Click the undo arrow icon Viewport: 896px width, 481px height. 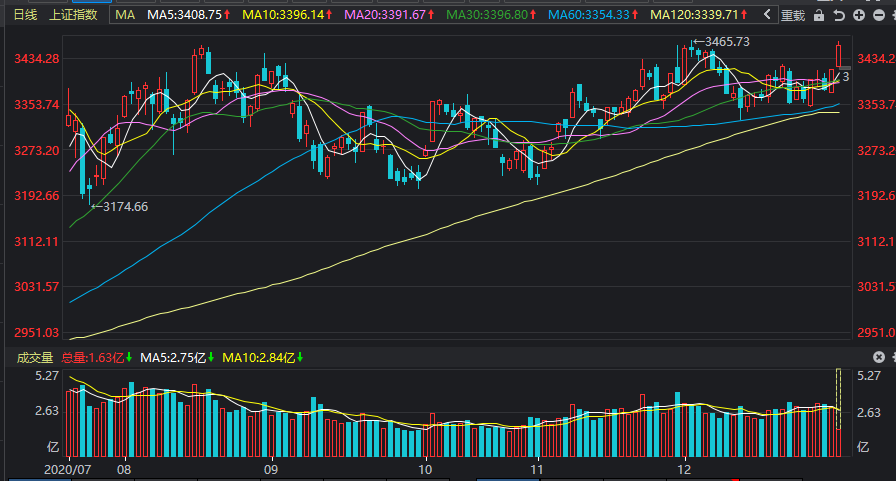[839, 15]
